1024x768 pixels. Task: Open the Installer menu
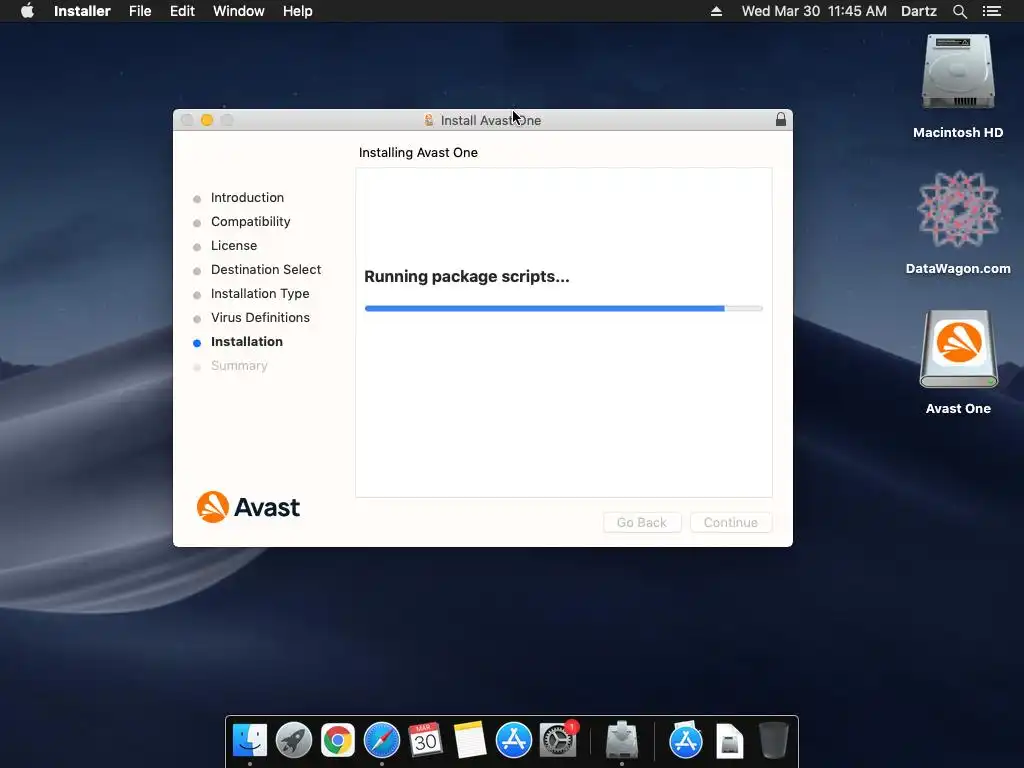[x=82, y=11]
